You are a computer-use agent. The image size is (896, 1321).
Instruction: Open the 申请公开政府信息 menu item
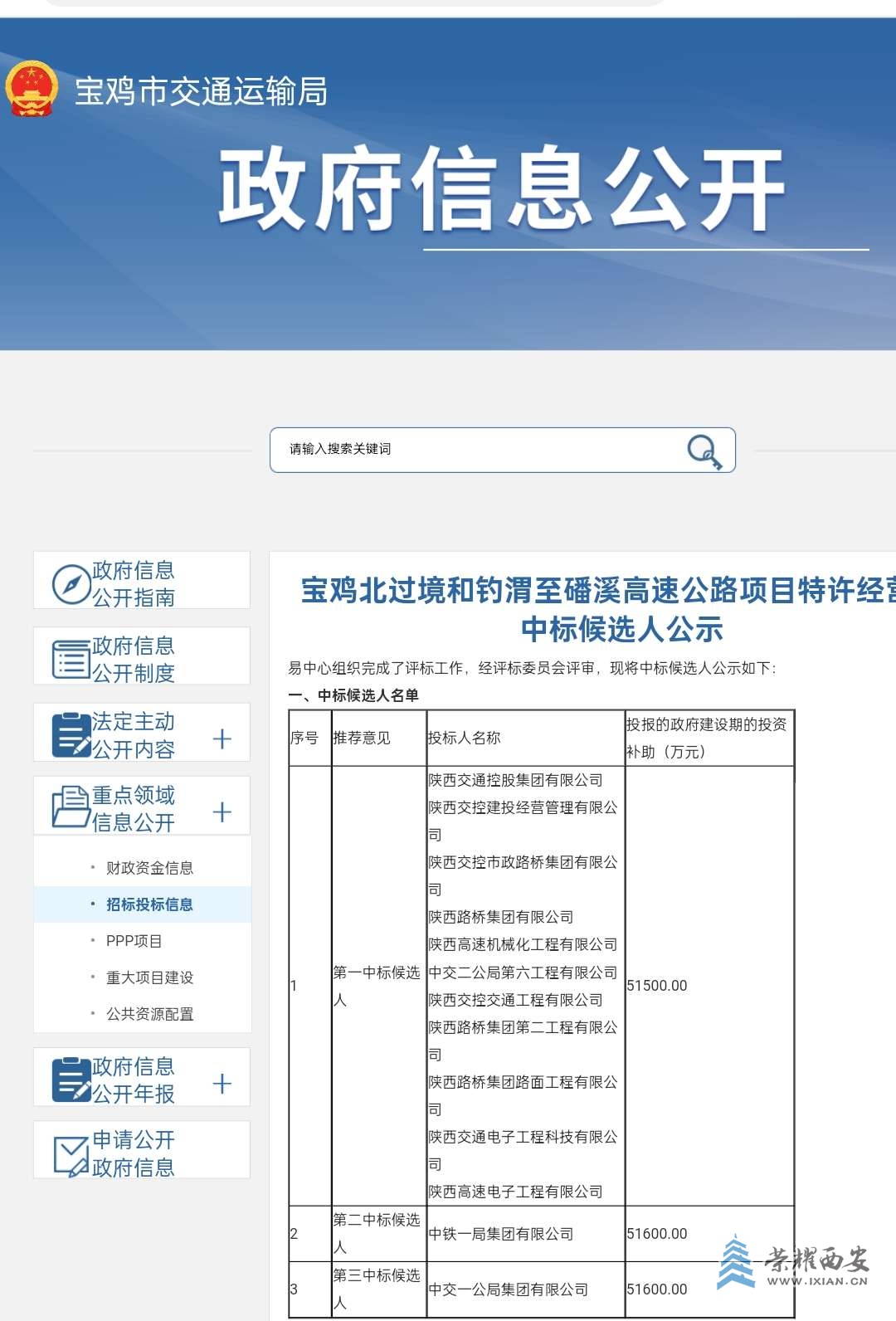coord(142,1150)
